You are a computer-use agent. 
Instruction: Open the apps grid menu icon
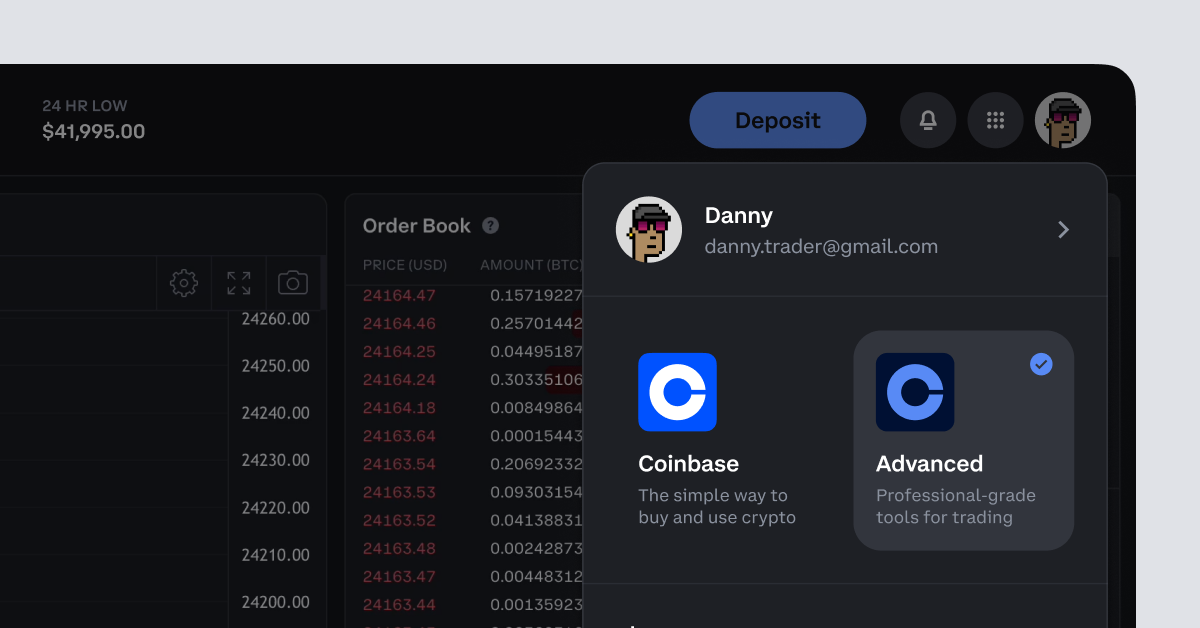(x=995, y=120)
